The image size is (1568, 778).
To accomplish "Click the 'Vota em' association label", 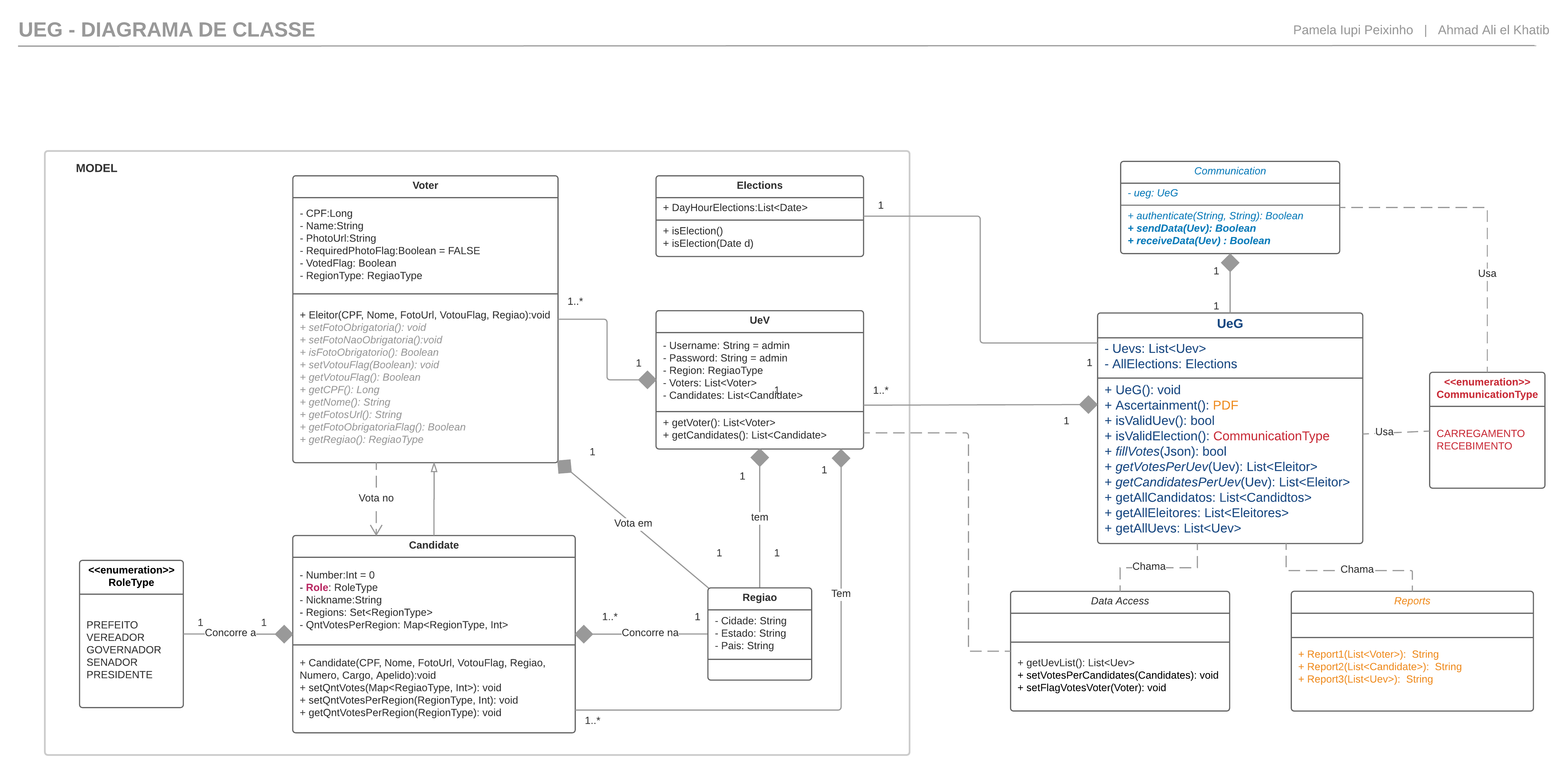I will [632, 523].
